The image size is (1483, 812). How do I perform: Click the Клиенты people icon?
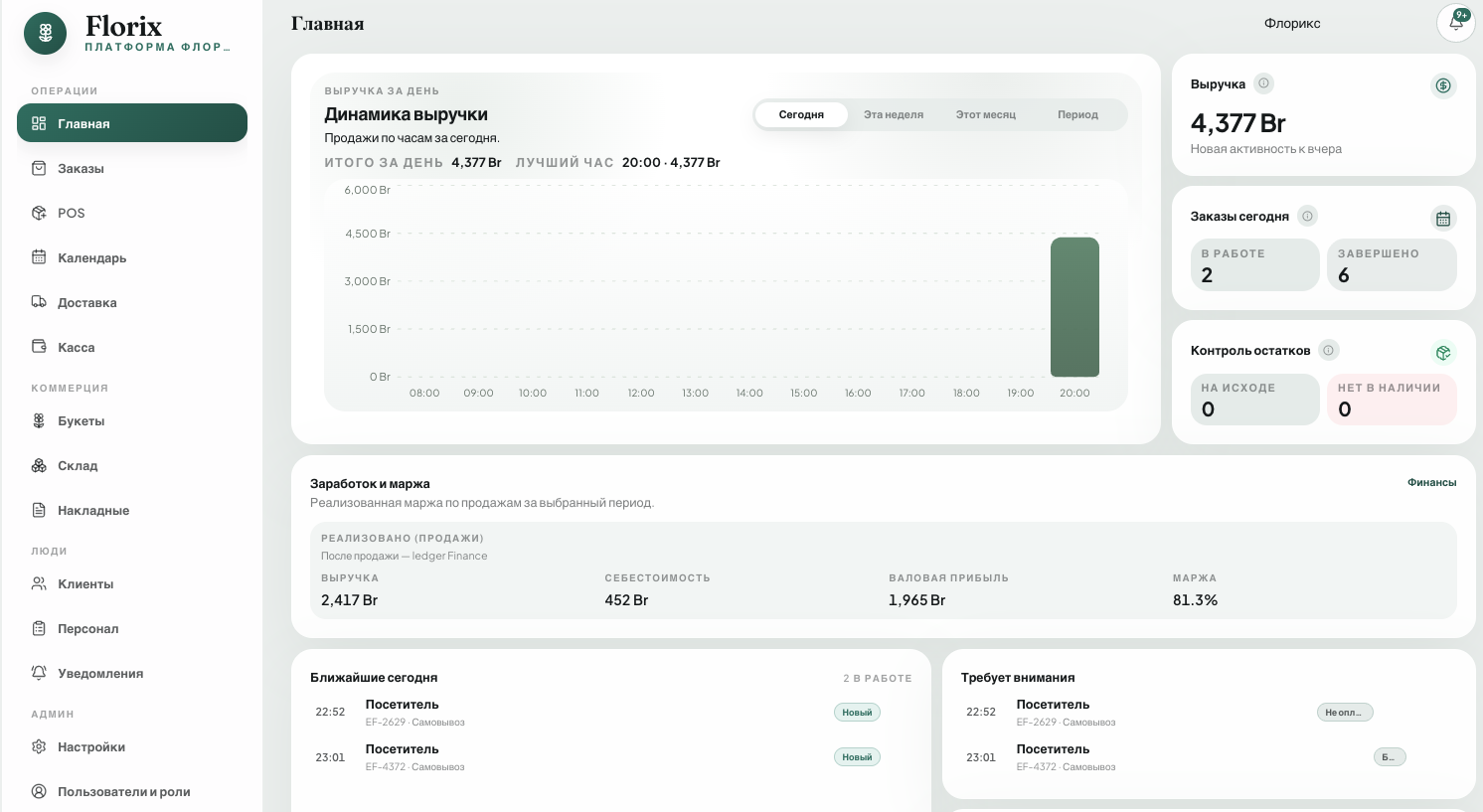39,583
